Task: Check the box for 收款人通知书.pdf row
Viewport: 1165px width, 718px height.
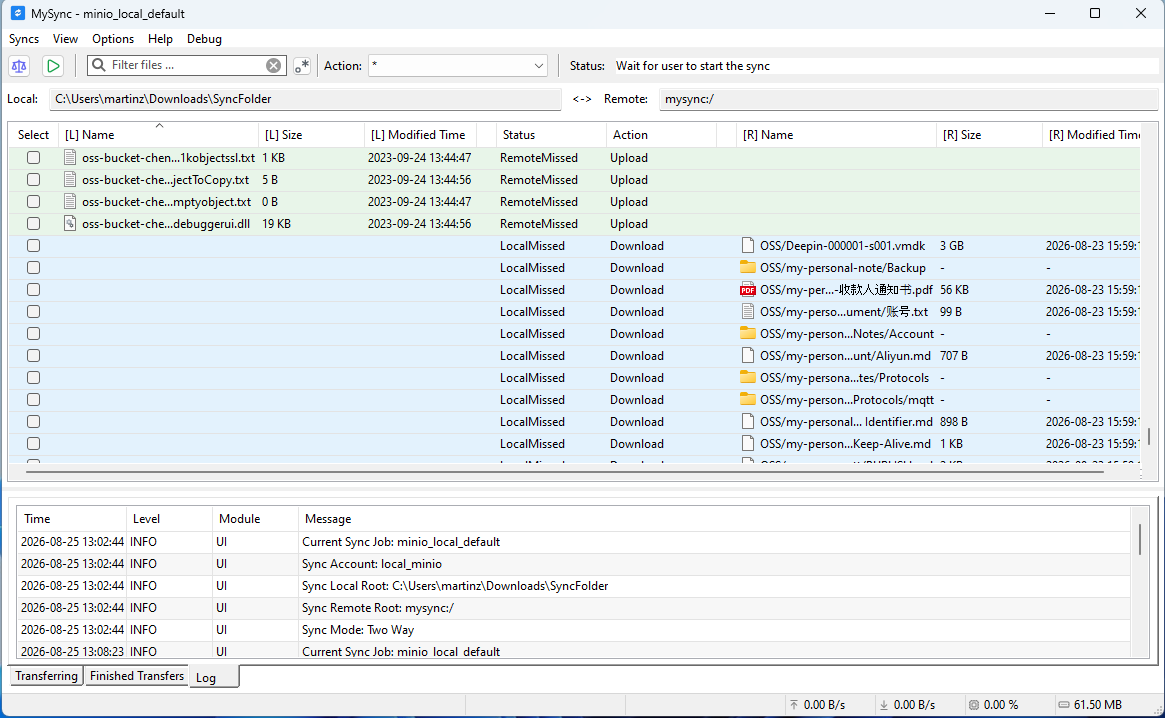Action: pos(33,289)
